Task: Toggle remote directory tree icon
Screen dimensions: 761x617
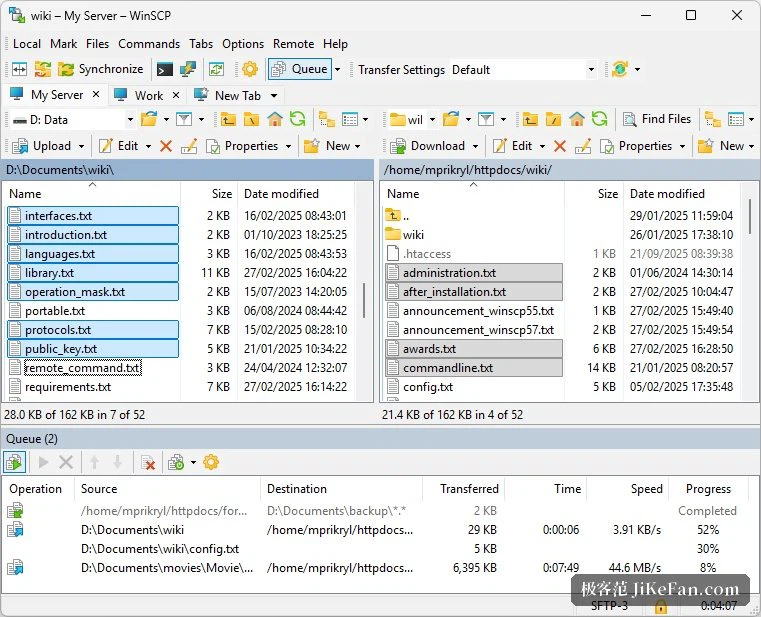Action: [712, 119]
